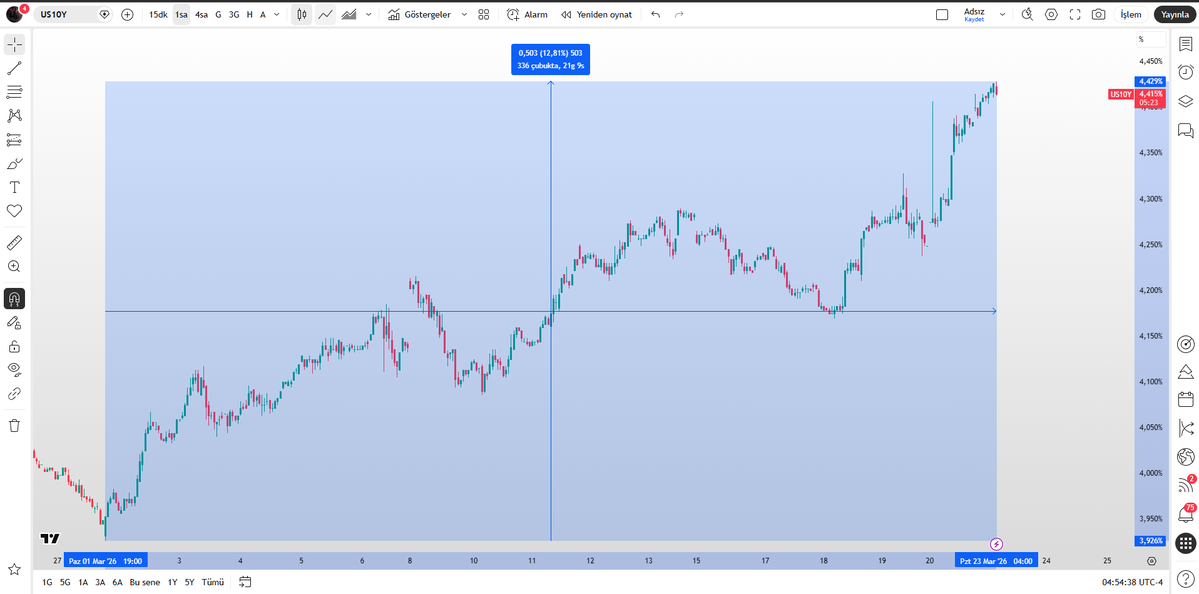This screenshot has width=1199, height=594.
Task: Switch to line chart type
Action: click(326, 15)
